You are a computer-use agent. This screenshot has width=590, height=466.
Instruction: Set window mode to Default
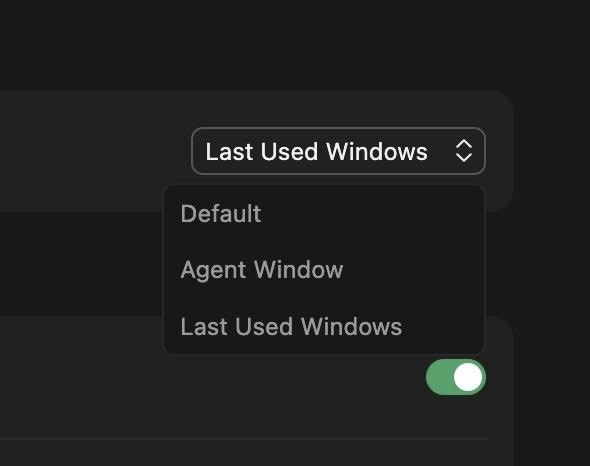coord(324,213)
